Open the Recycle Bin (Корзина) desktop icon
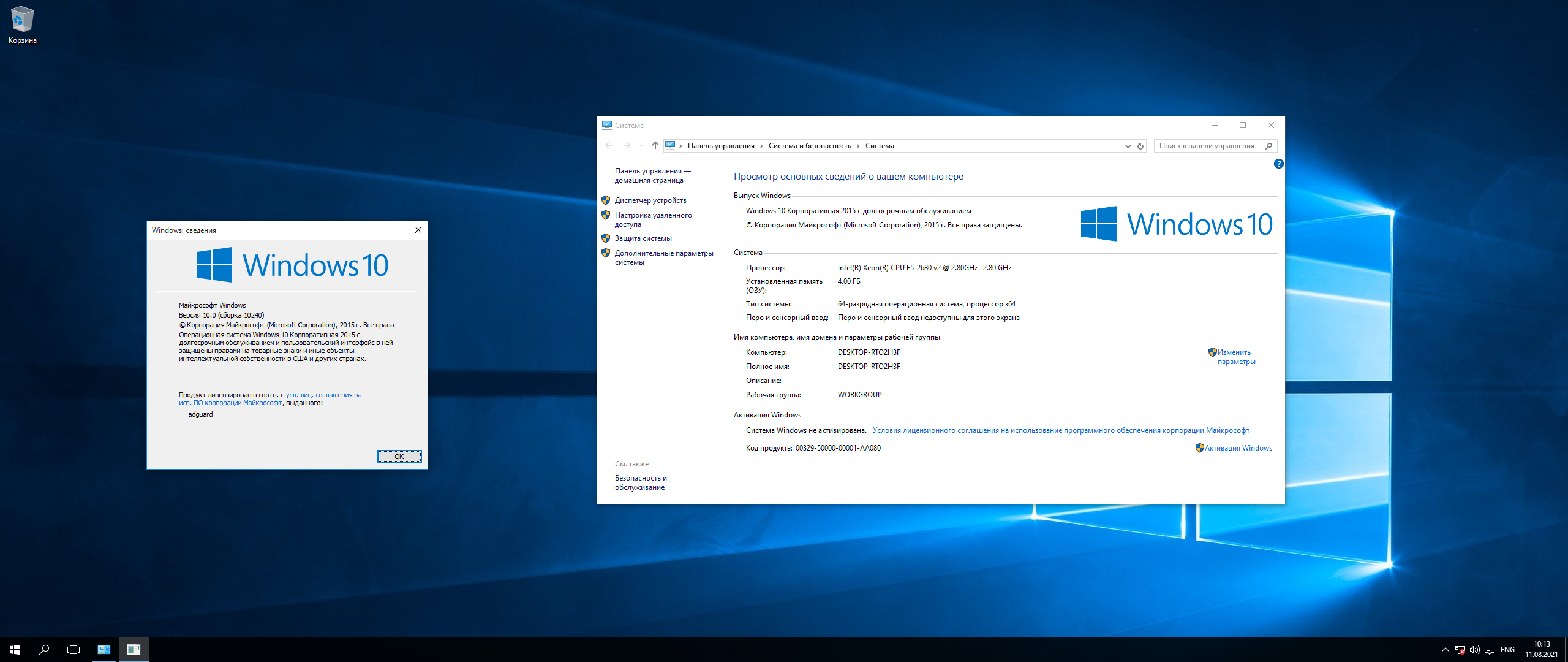Screen dimensions: 1568x662 coord(22,25)
